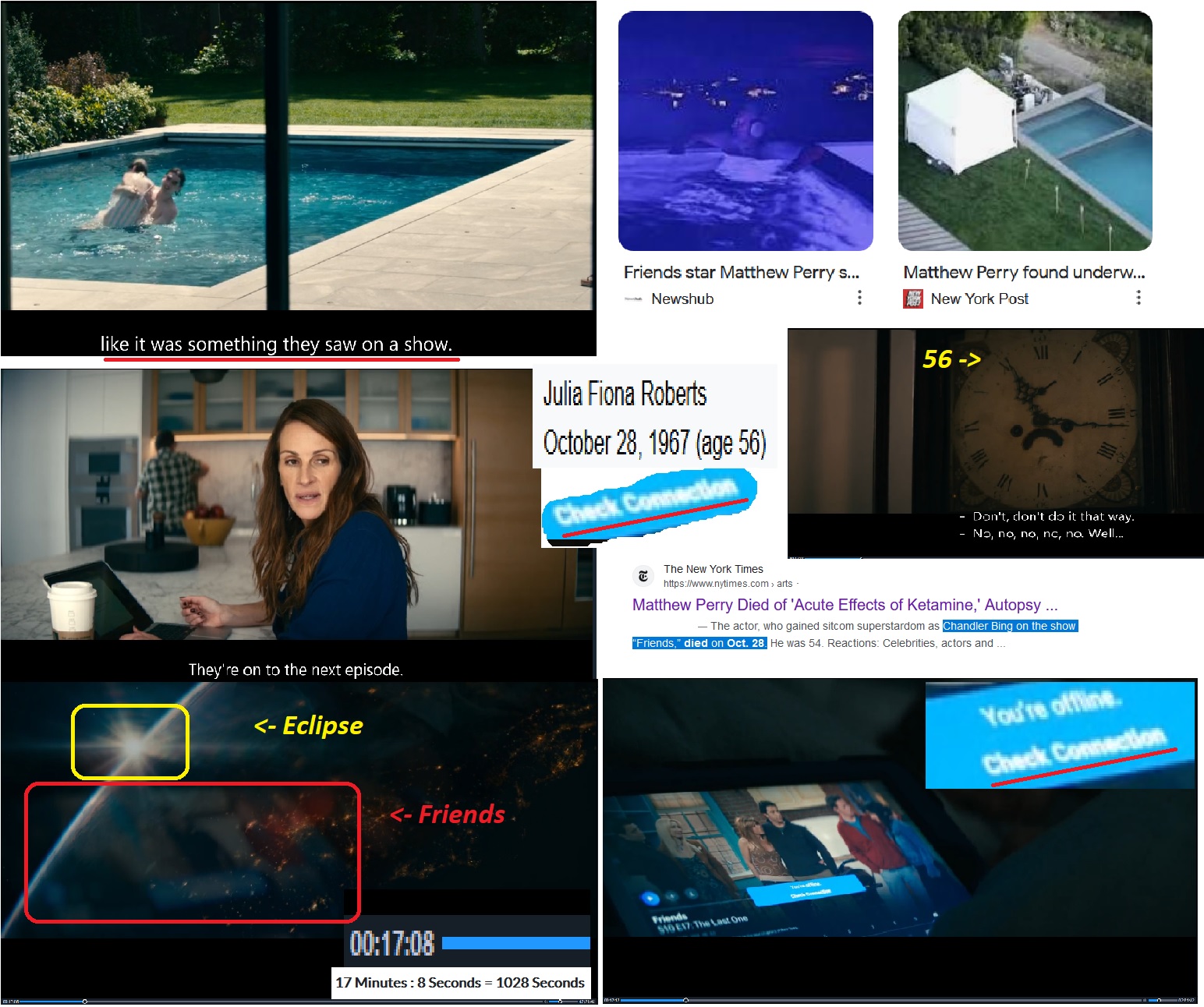This screenshot has height=1007, width=1204.
Task: Open the three-dot menu for New York Post result
Action: [1138, 298]
